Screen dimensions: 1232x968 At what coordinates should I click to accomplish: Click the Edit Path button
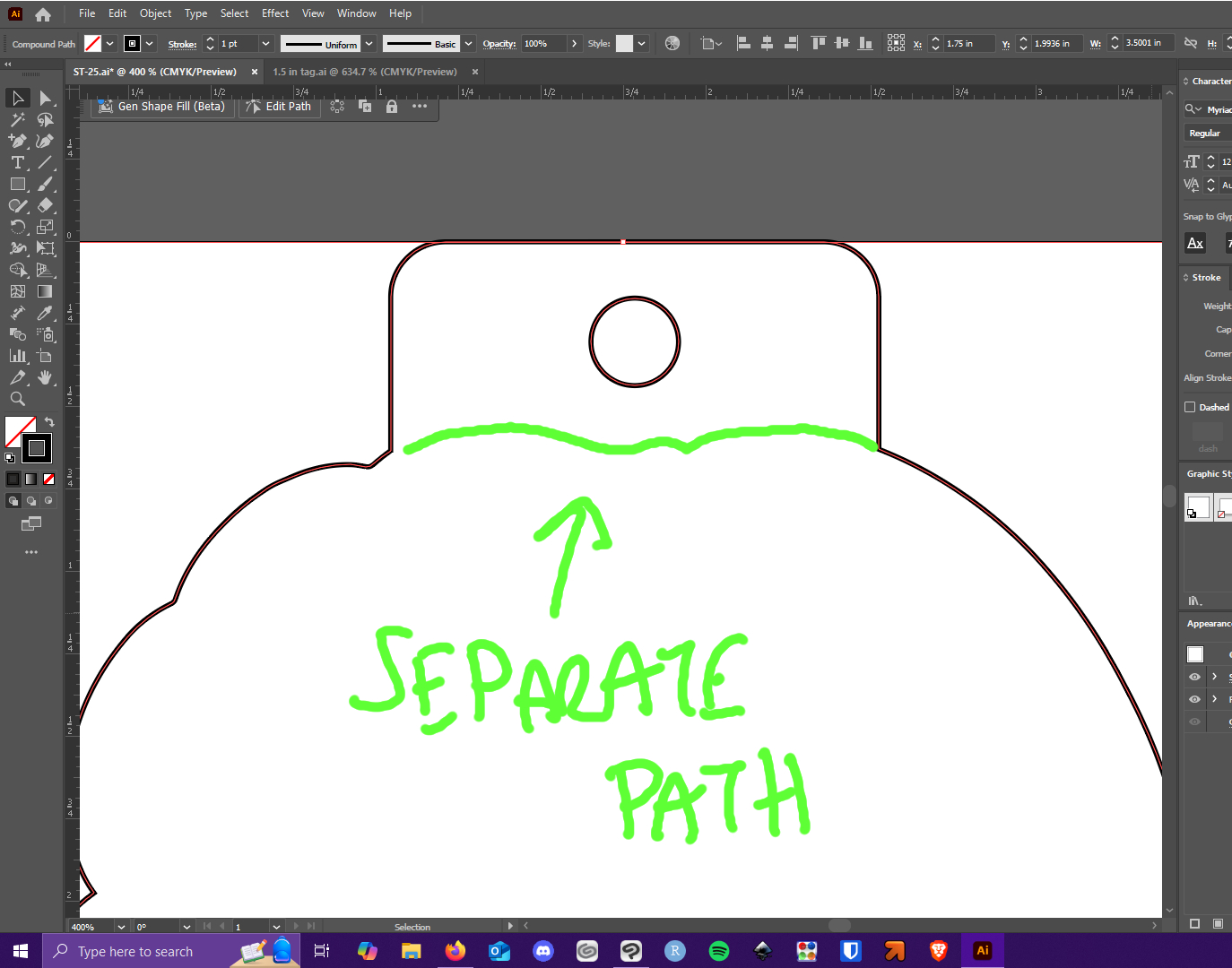pyautogui.click(x=279, y=107)
